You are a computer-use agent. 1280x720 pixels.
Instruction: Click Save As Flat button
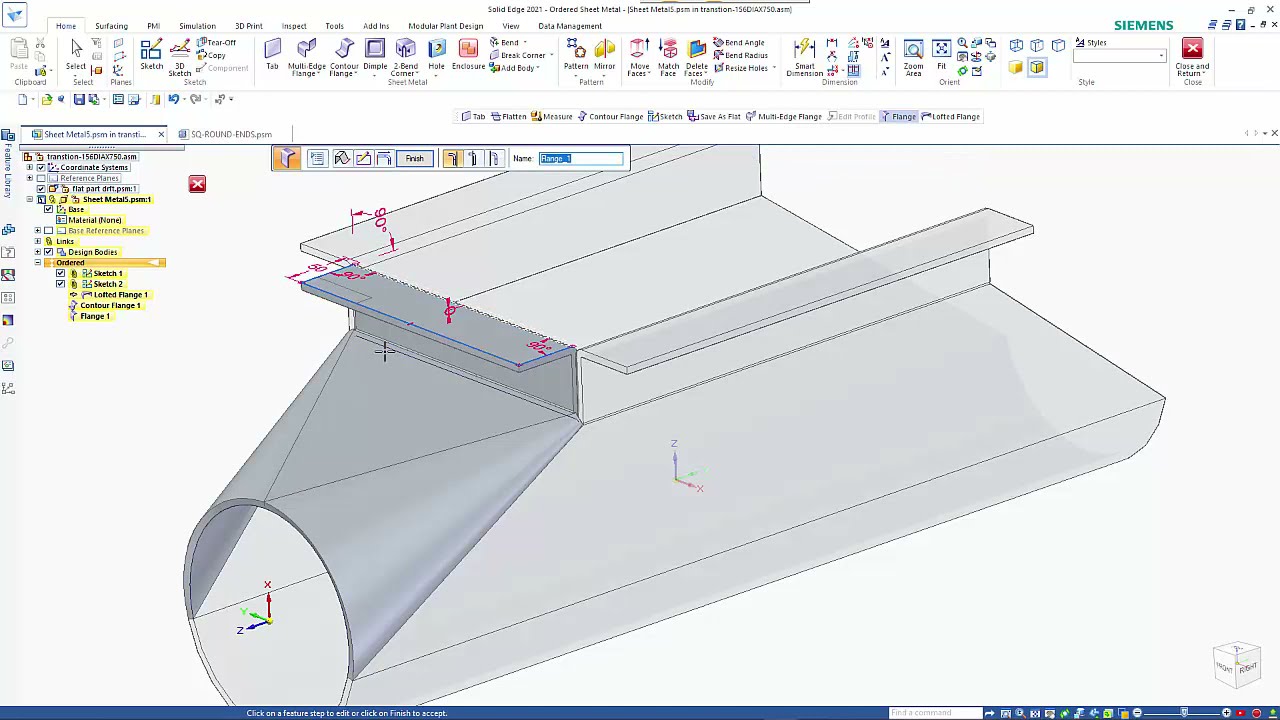714,117
